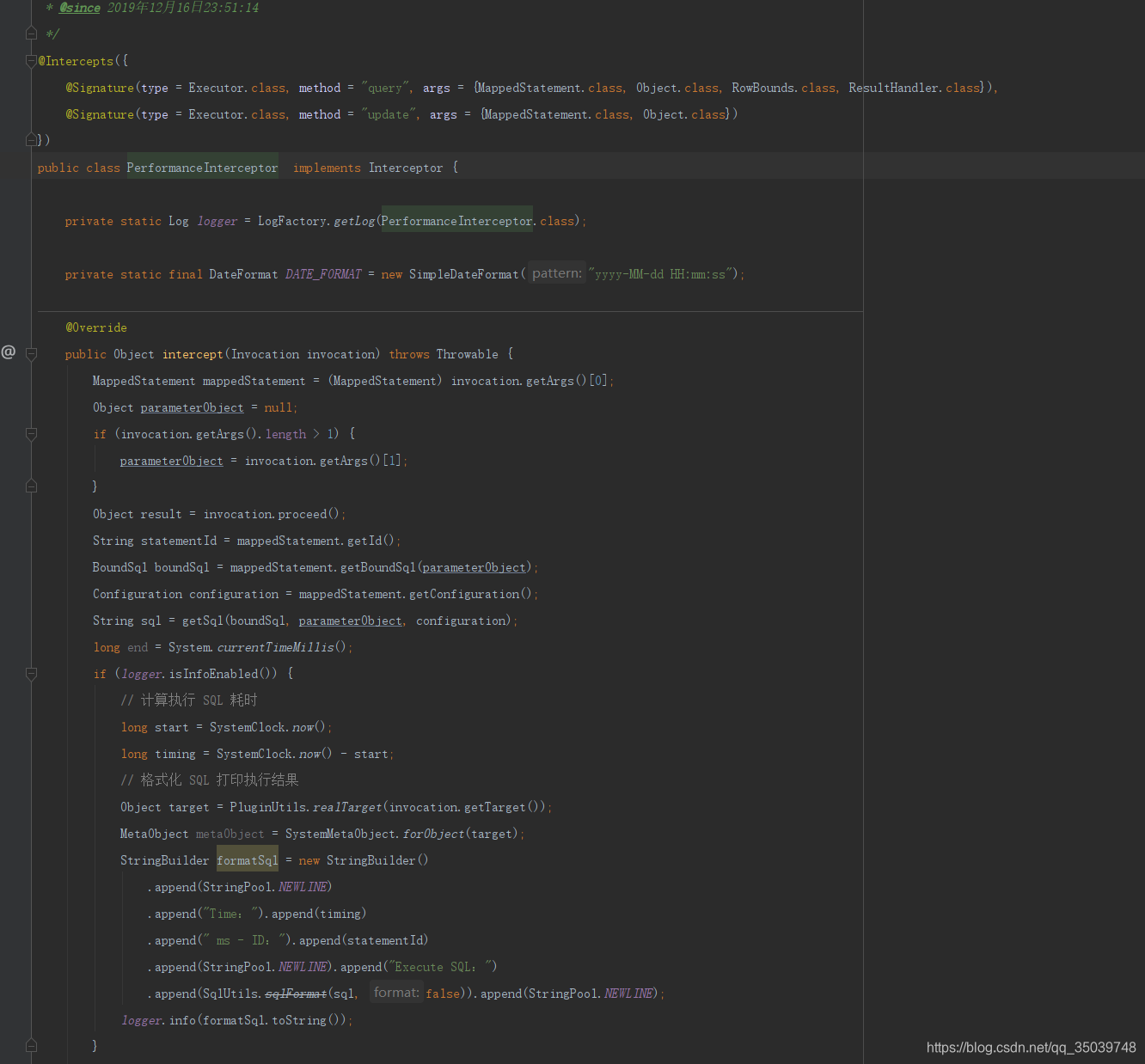Click the info call on logger
Image resolution: width=1145 pixels, height=1064 pixels.
pyautogui.click(x=182, y=1020)
